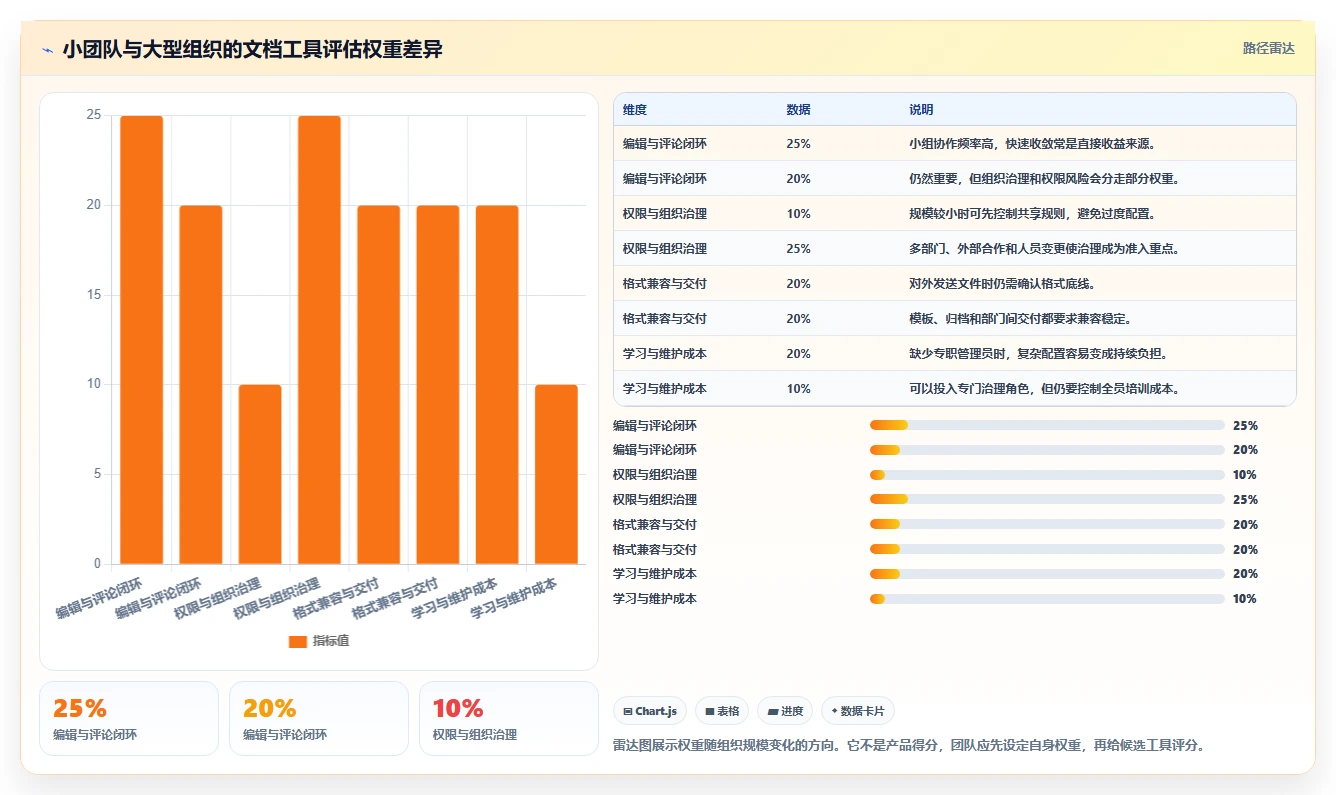Click the 数据 column header
Image resolution: width=1336 pixels, height=795 pixels.
(798, 110)
